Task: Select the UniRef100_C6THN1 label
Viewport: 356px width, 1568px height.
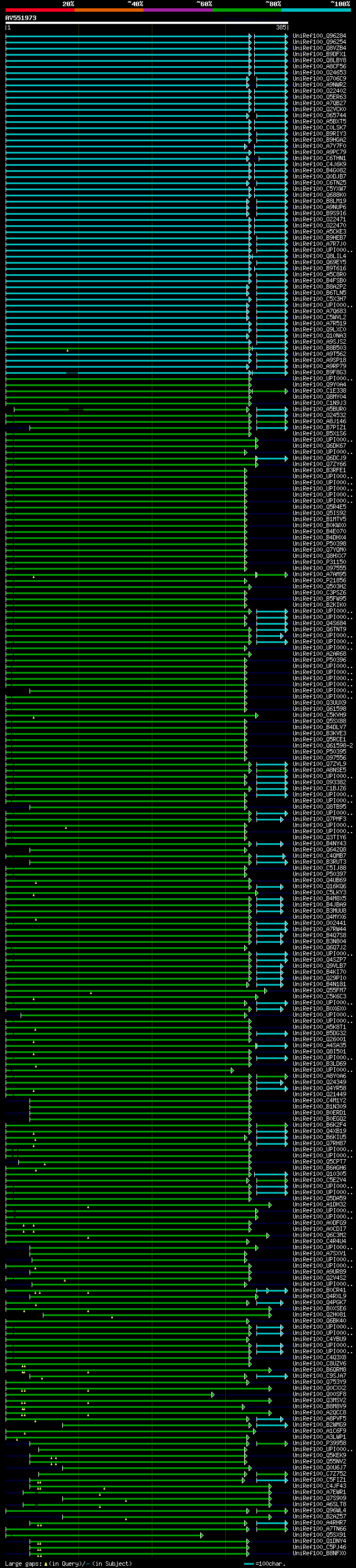Action: click(x=319, y=159)
